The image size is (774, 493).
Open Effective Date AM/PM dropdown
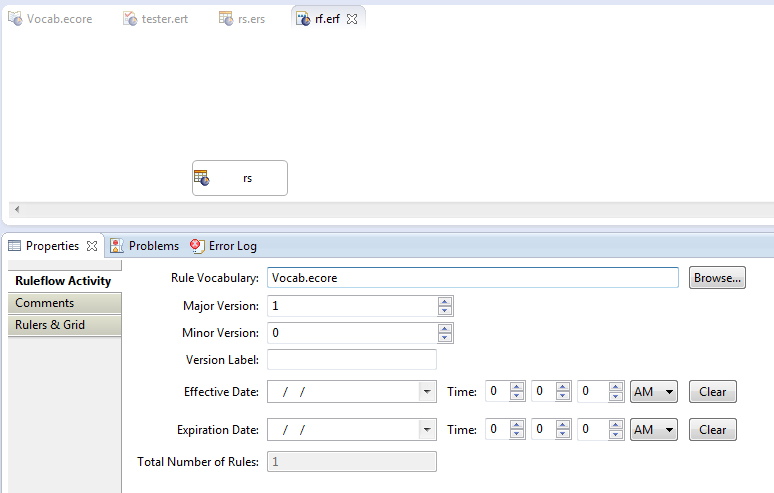654,392
